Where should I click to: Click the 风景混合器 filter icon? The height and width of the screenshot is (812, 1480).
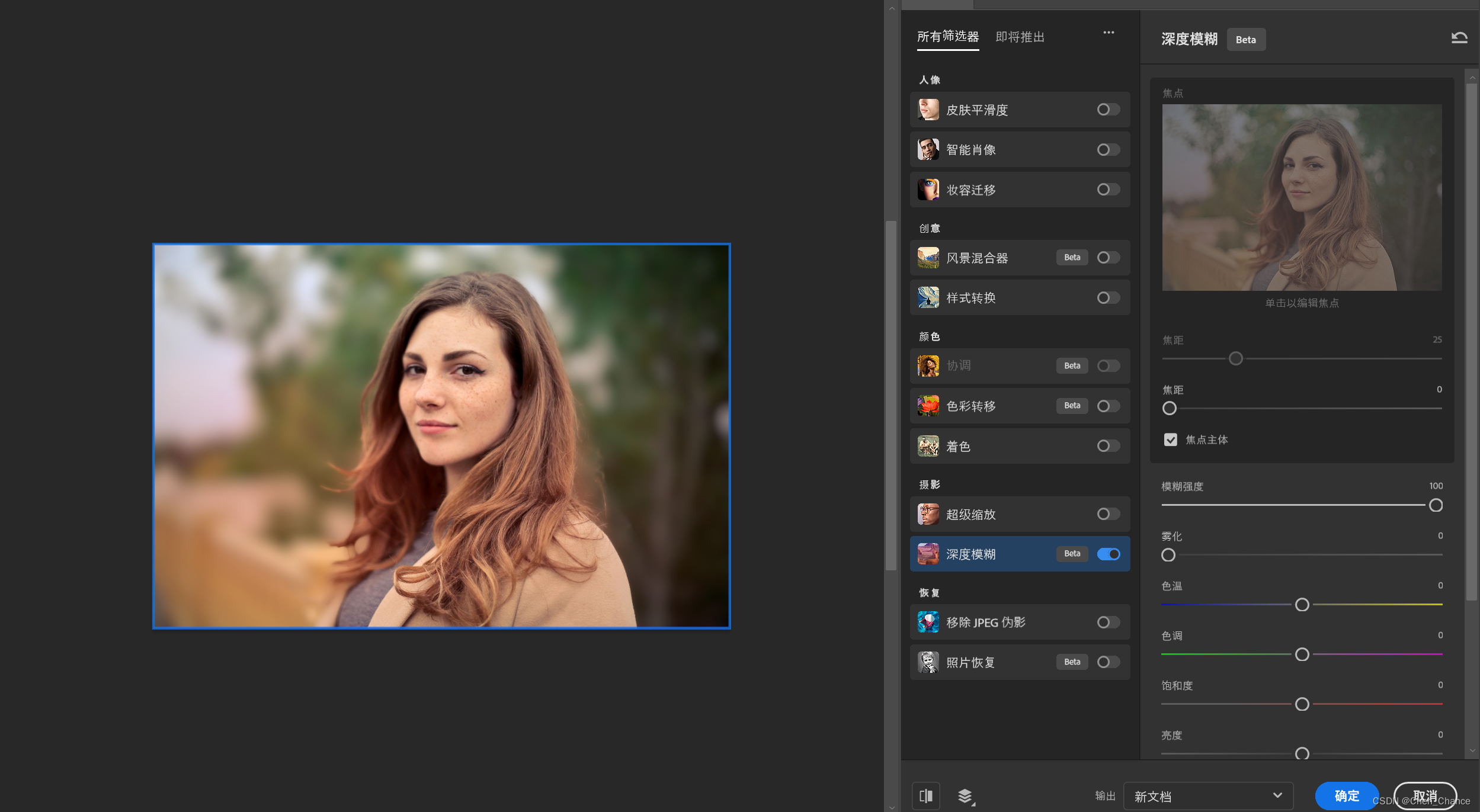[928, 258]
